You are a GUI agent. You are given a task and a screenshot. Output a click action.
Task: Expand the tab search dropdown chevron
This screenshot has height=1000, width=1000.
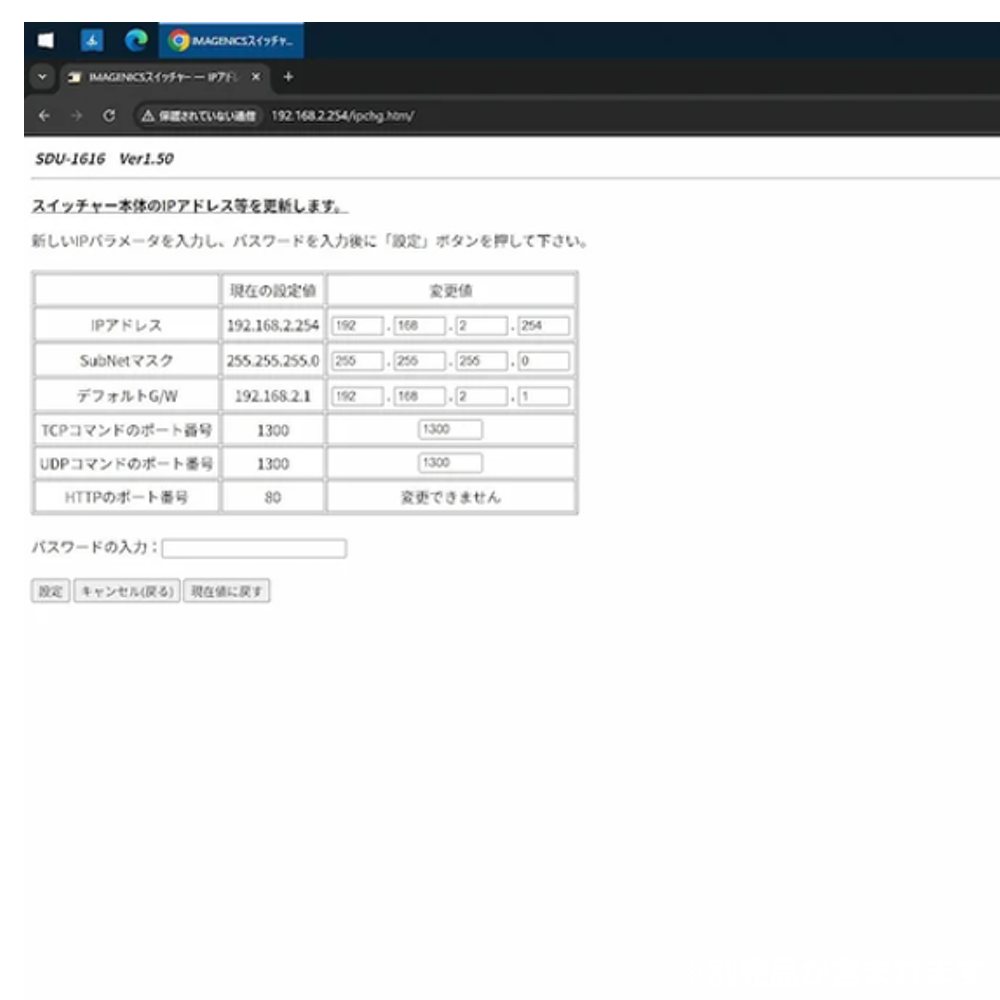point(42,77)
